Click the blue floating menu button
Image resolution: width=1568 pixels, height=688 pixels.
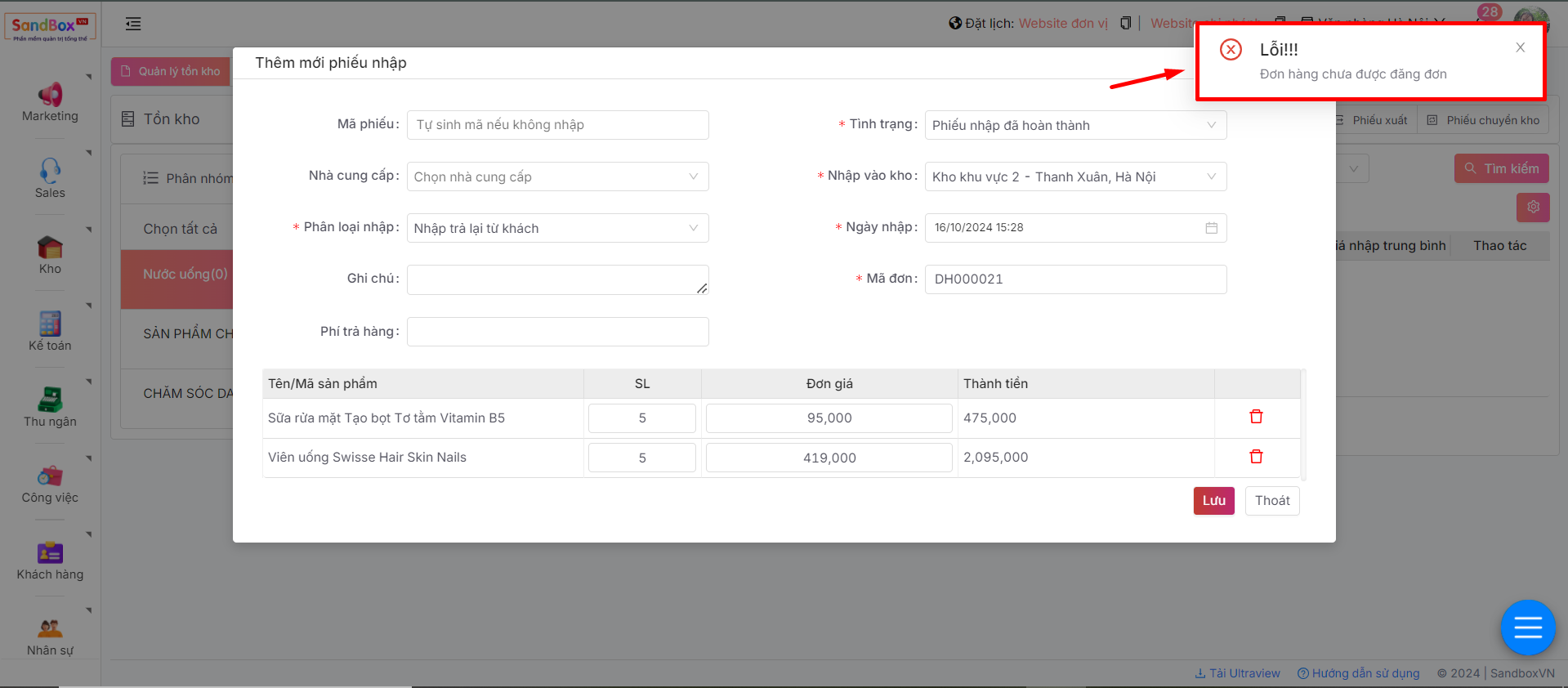click(1527, 628)
